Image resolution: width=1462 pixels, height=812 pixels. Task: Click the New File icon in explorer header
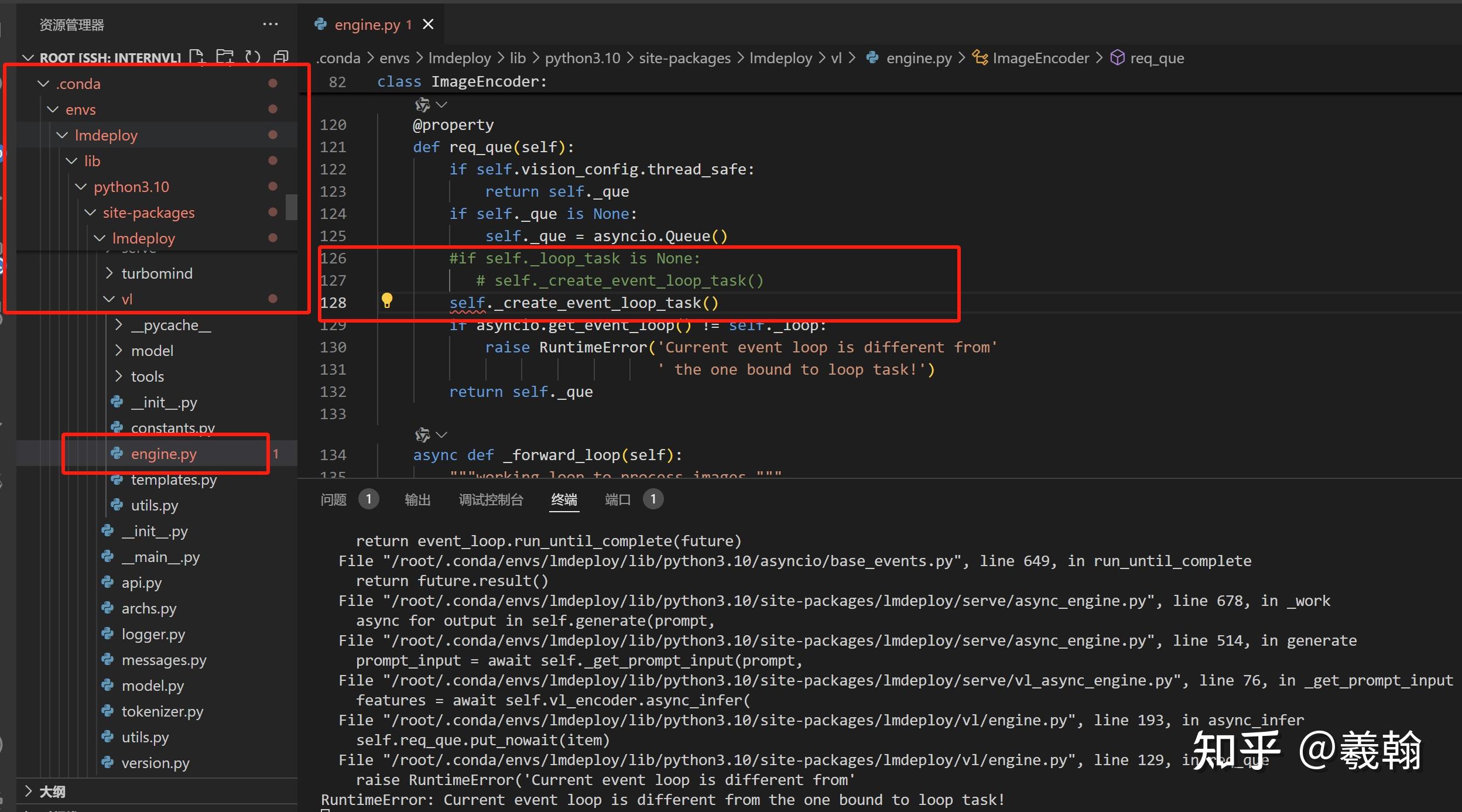click(197, 57)
